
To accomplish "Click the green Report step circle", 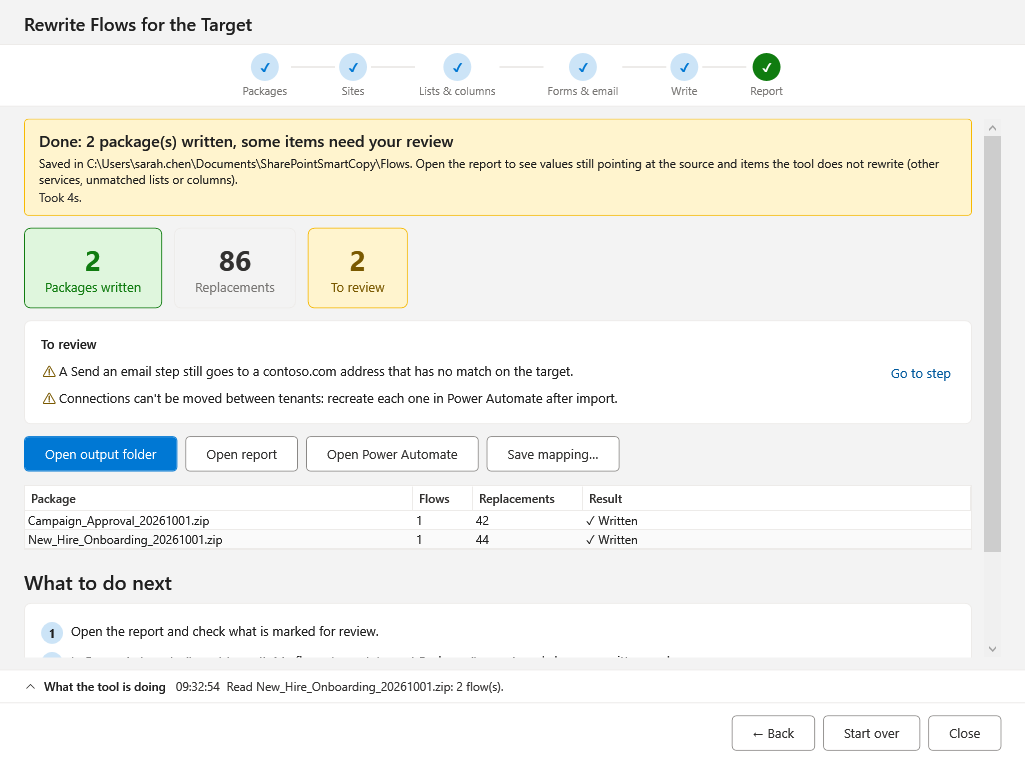I will (766, 67).
